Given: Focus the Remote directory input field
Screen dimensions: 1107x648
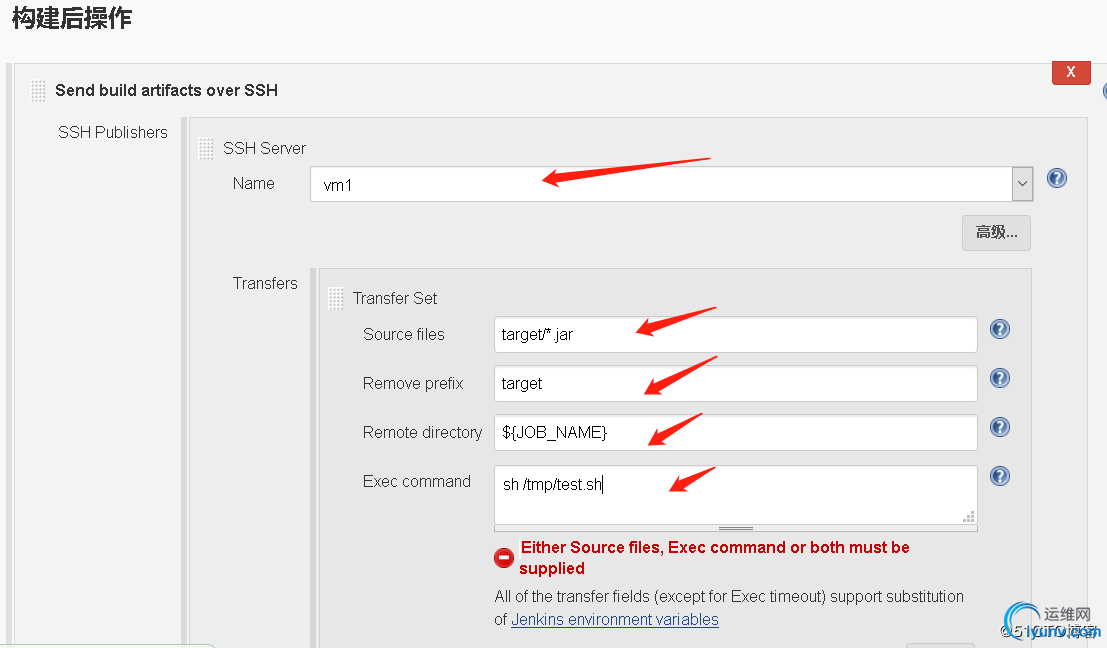Looking at the screenshot, I should click(736, 432).
